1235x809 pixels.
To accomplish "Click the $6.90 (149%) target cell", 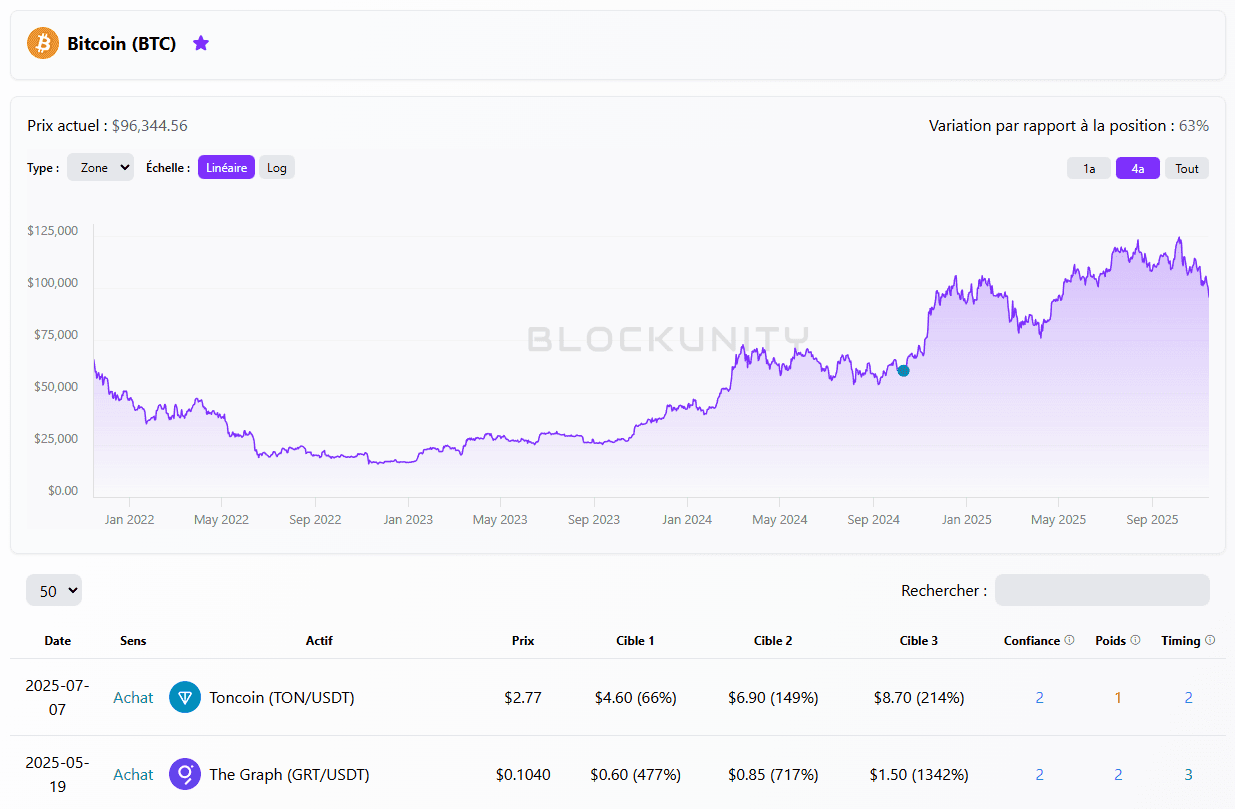I will (x=773, y=697).
